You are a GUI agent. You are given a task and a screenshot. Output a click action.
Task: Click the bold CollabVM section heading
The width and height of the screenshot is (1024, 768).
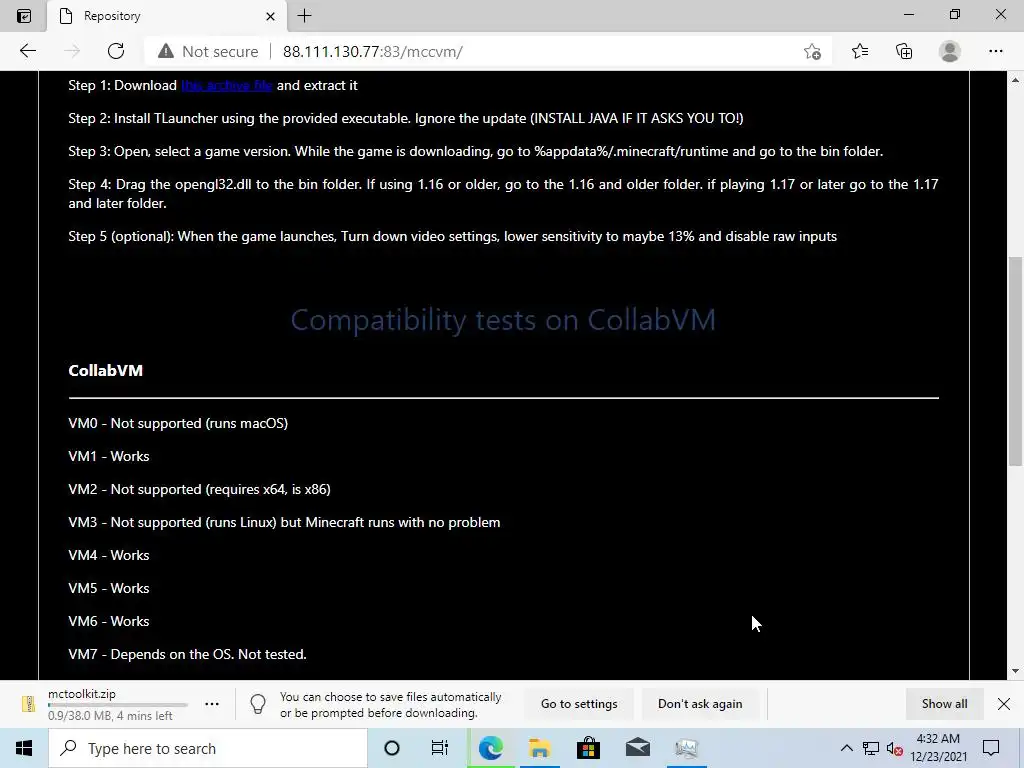(106, 370)
